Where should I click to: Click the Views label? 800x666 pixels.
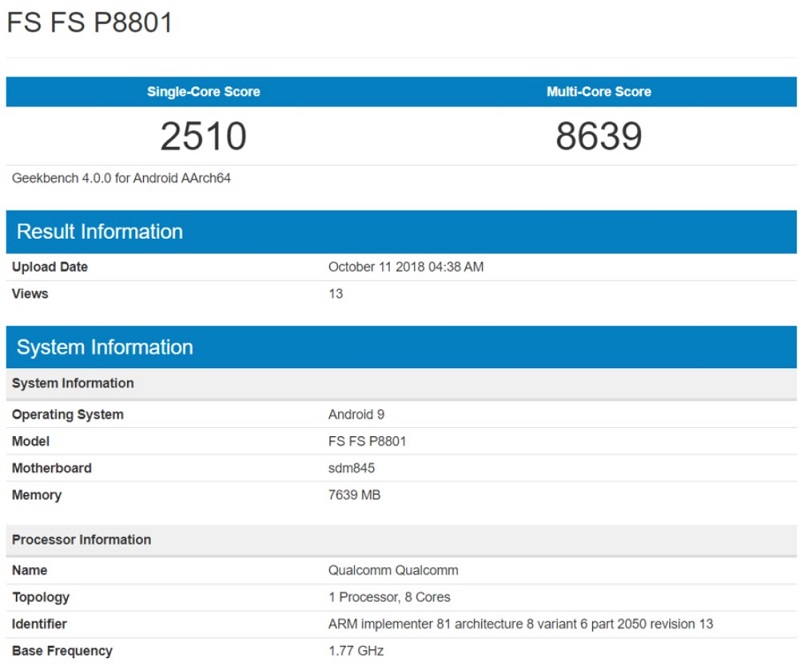30,294
